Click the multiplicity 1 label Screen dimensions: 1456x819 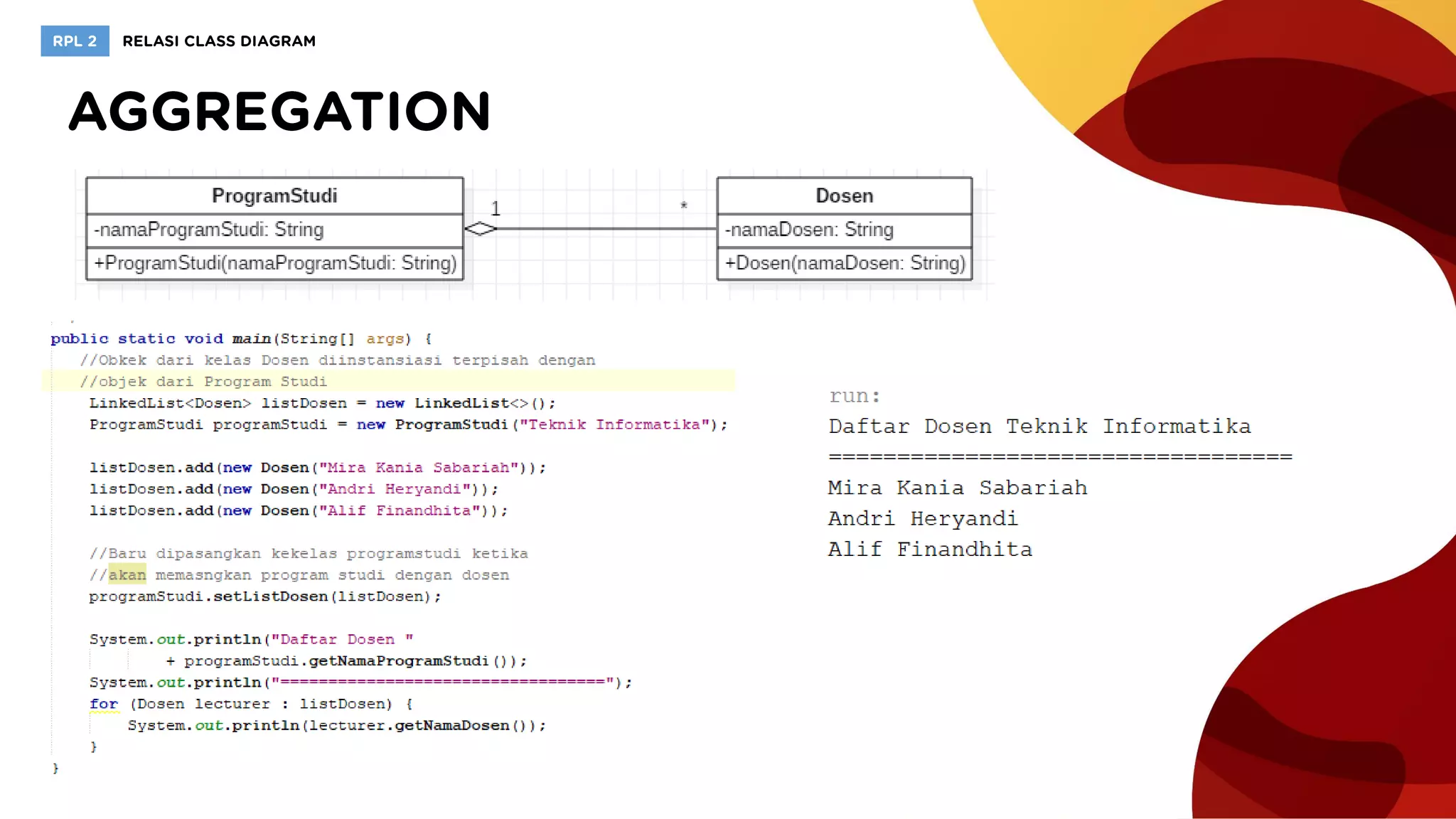pos(496,208)
